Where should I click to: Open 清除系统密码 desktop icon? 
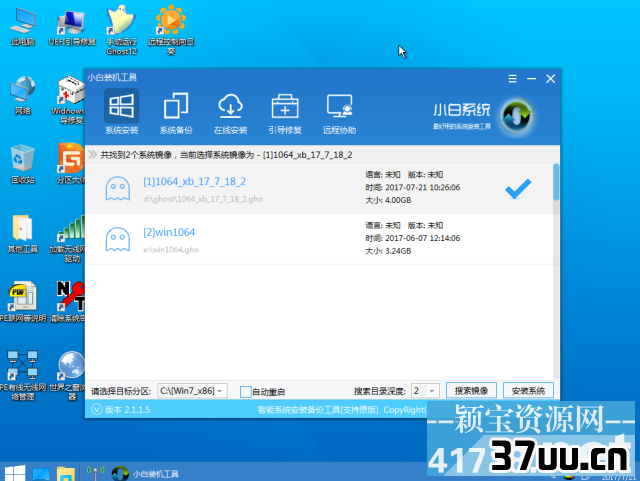[x=69, y=302]
